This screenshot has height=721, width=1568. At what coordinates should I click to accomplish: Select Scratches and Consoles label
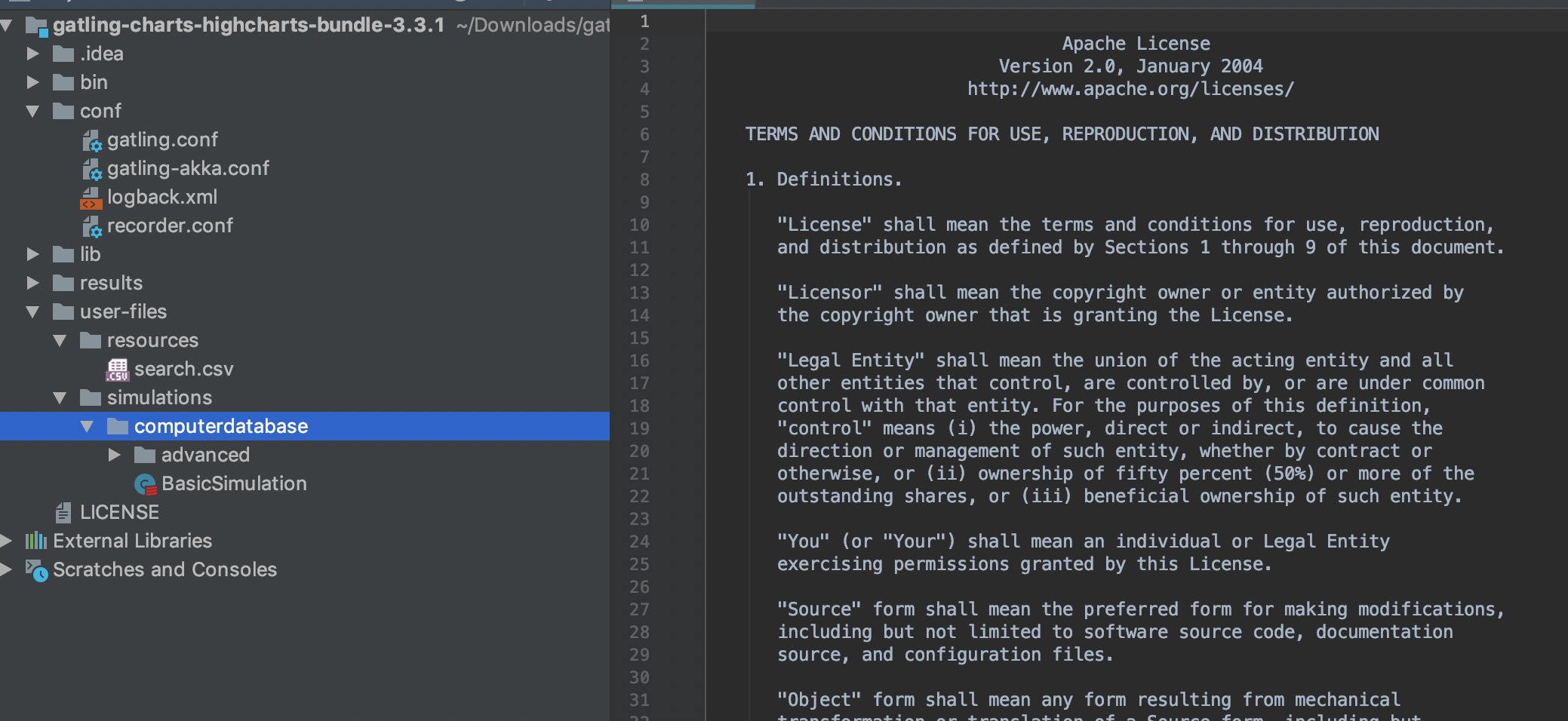pos(164,569)
